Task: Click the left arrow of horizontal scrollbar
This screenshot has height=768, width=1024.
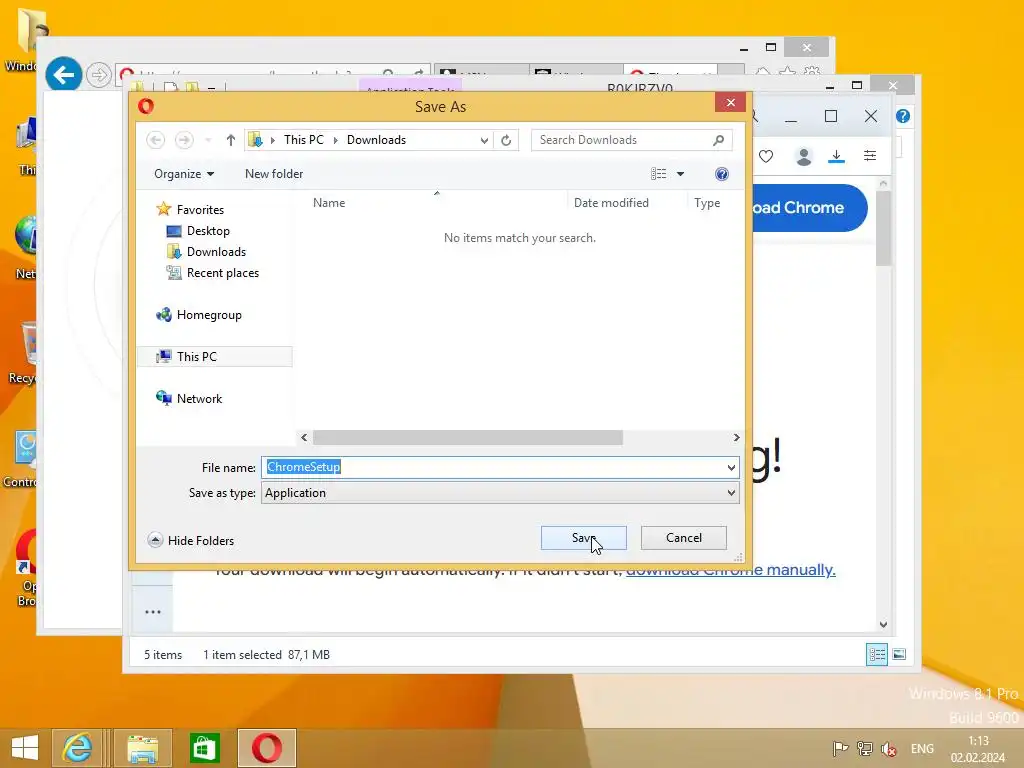Action: click(x=304, y=438)
